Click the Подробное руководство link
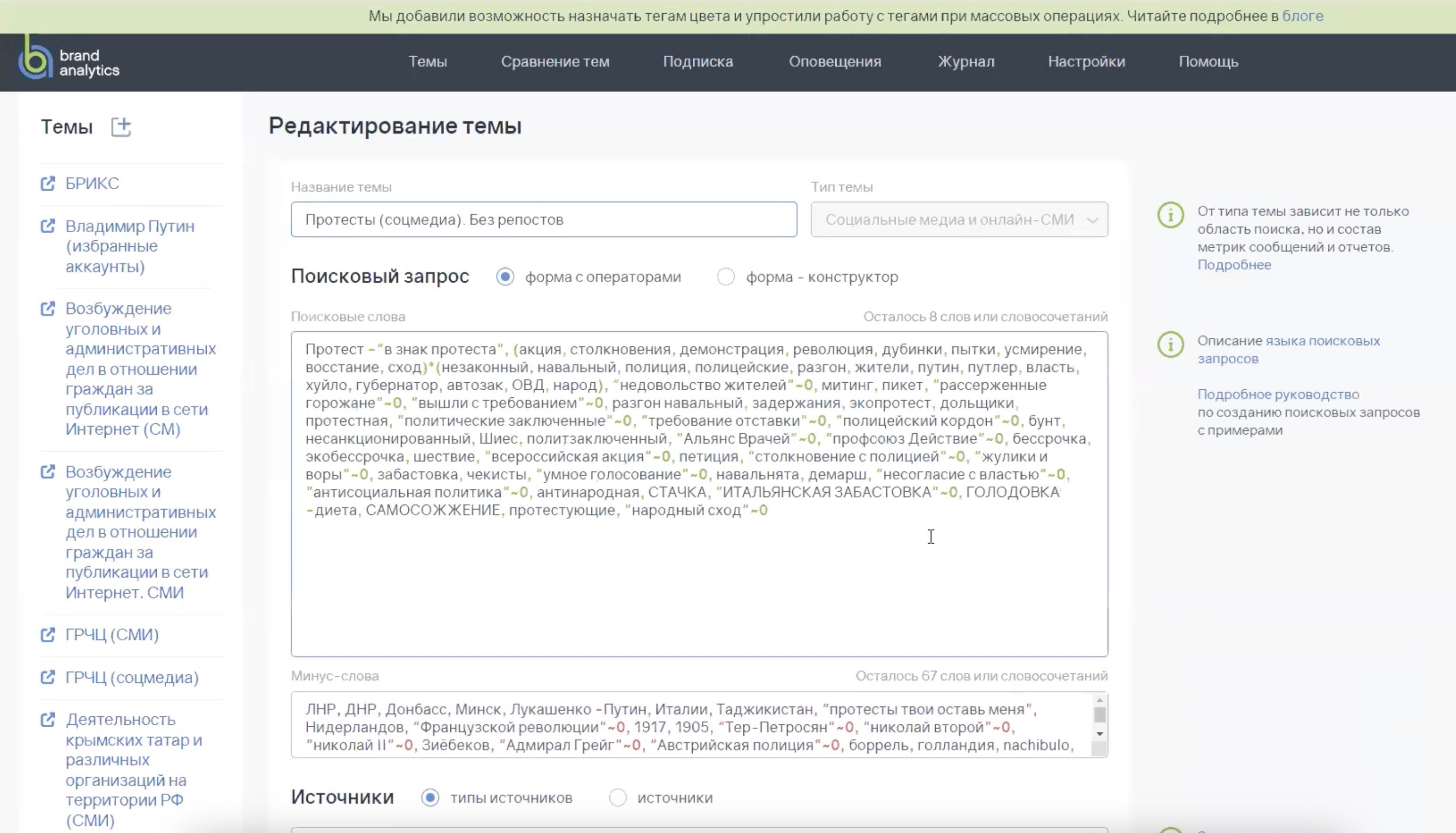Viewport: 1456px width, 833px height. (1278, 394)
